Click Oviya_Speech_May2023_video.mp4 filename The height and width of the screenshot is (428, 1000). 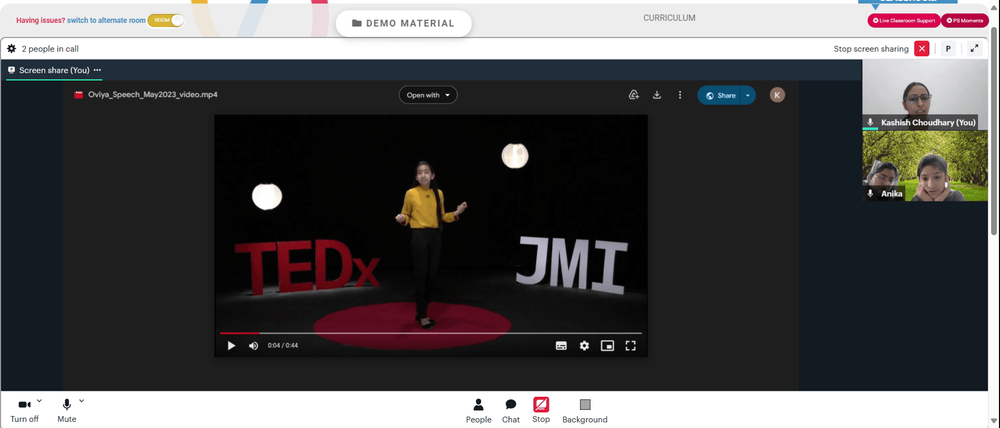tap(153, 95)
